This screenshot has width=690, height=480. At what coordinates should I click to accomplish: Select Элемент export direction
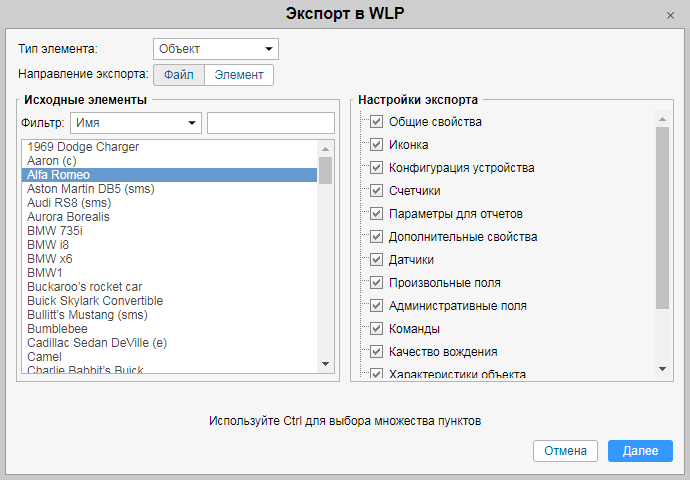pyautogui.click(x=239, y=75)
